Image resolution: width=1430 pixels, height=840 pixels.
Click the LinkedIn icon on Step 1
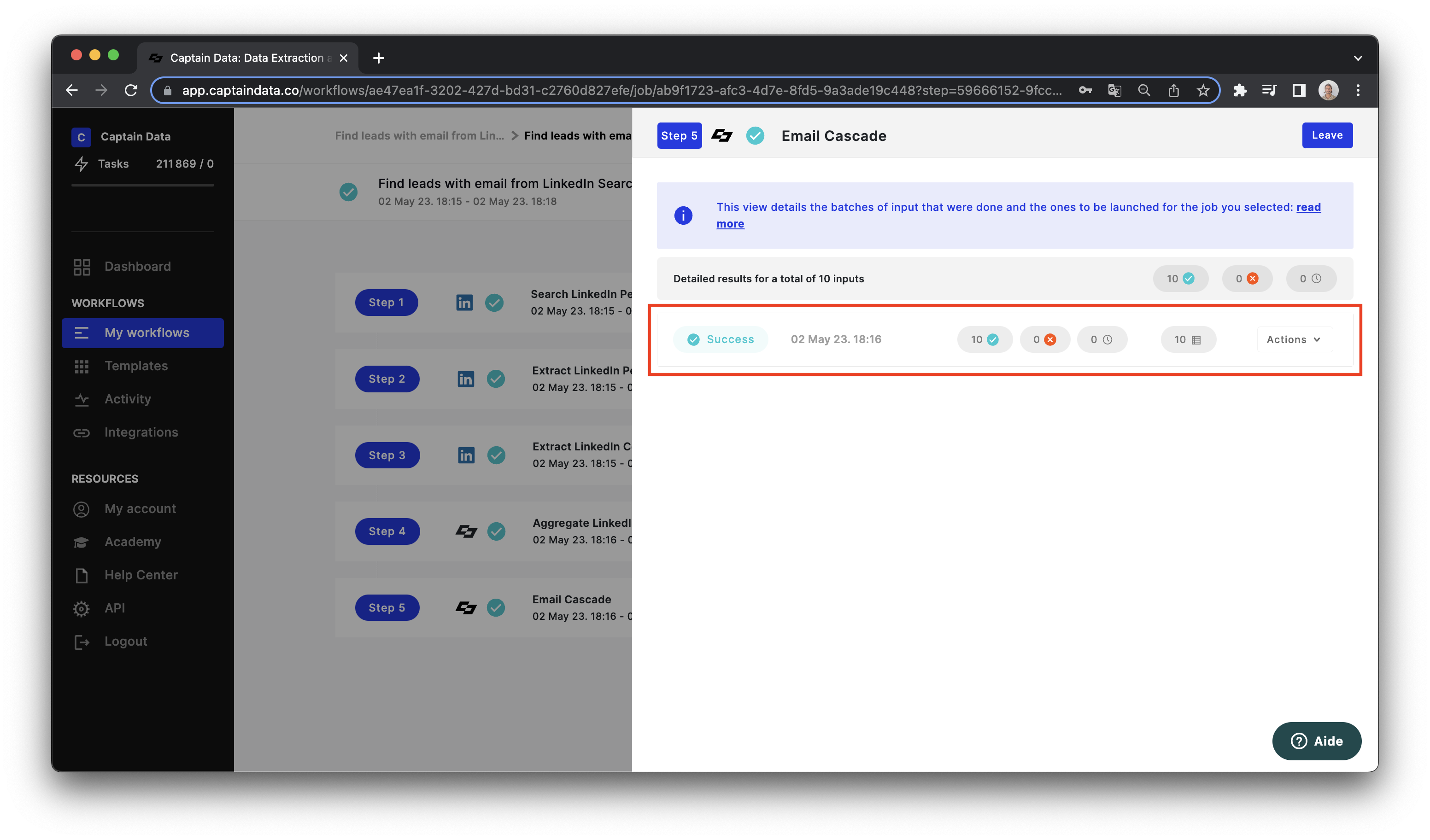click(464, 302)
